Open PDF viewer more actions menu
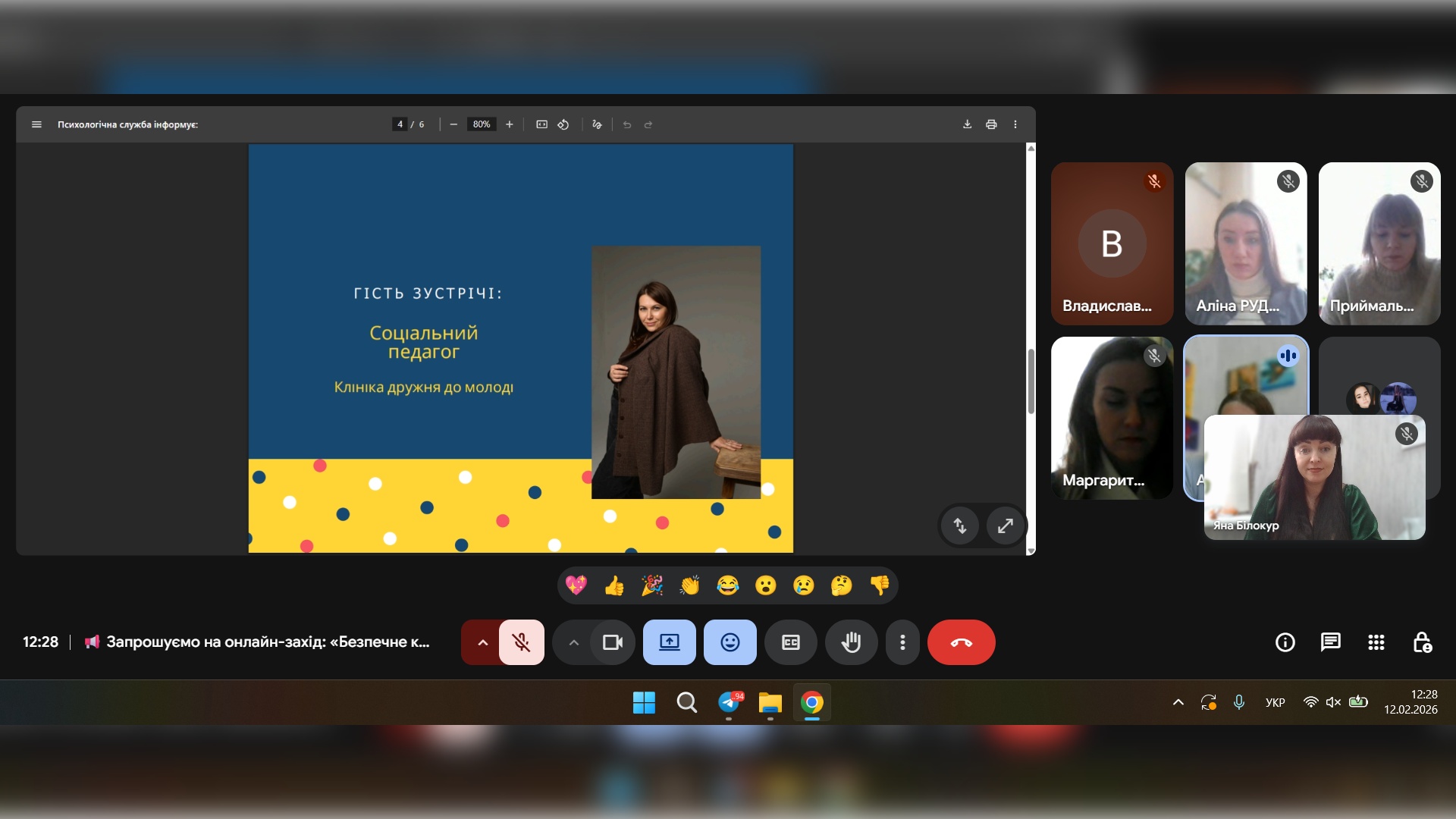Screen dimensions: 1456x819 1015,124
